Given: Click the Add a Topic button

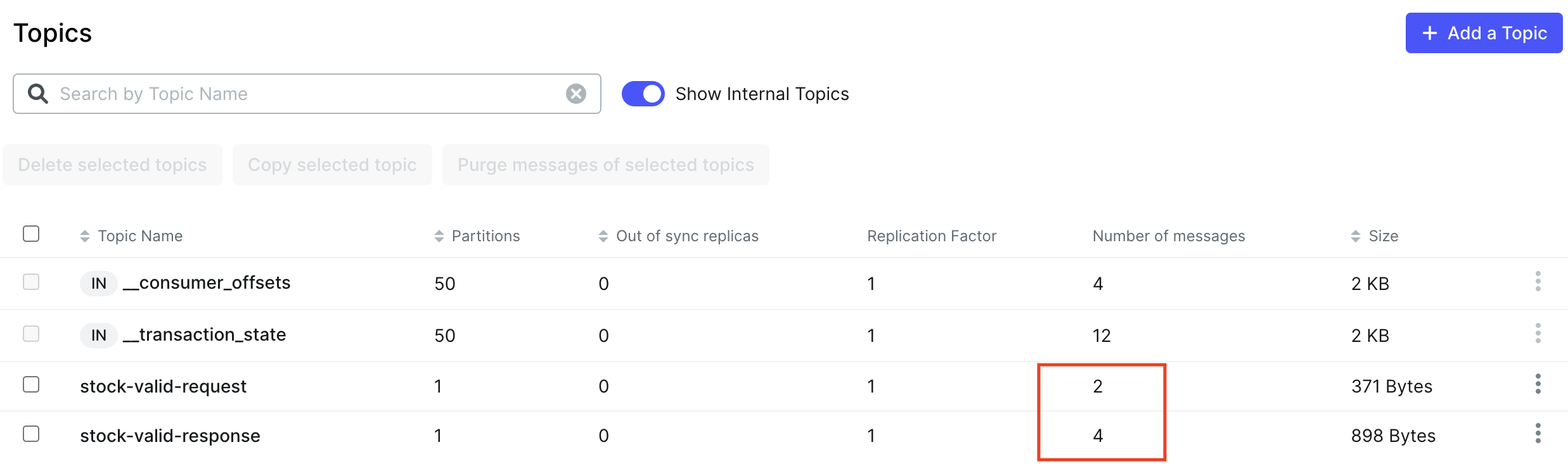Looking at the screenshot, I should click(x=1484, y=33).
